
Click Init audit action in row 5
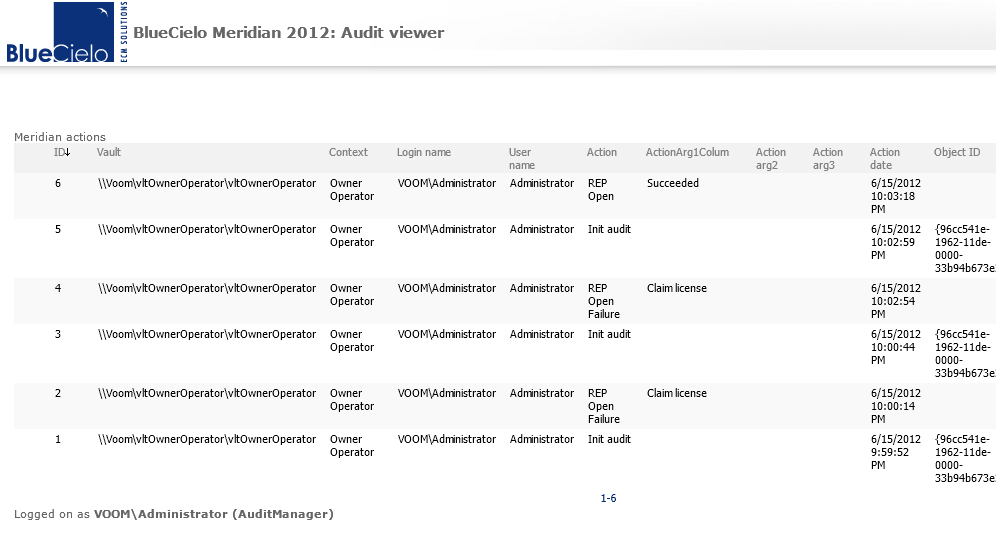(609, 229)
